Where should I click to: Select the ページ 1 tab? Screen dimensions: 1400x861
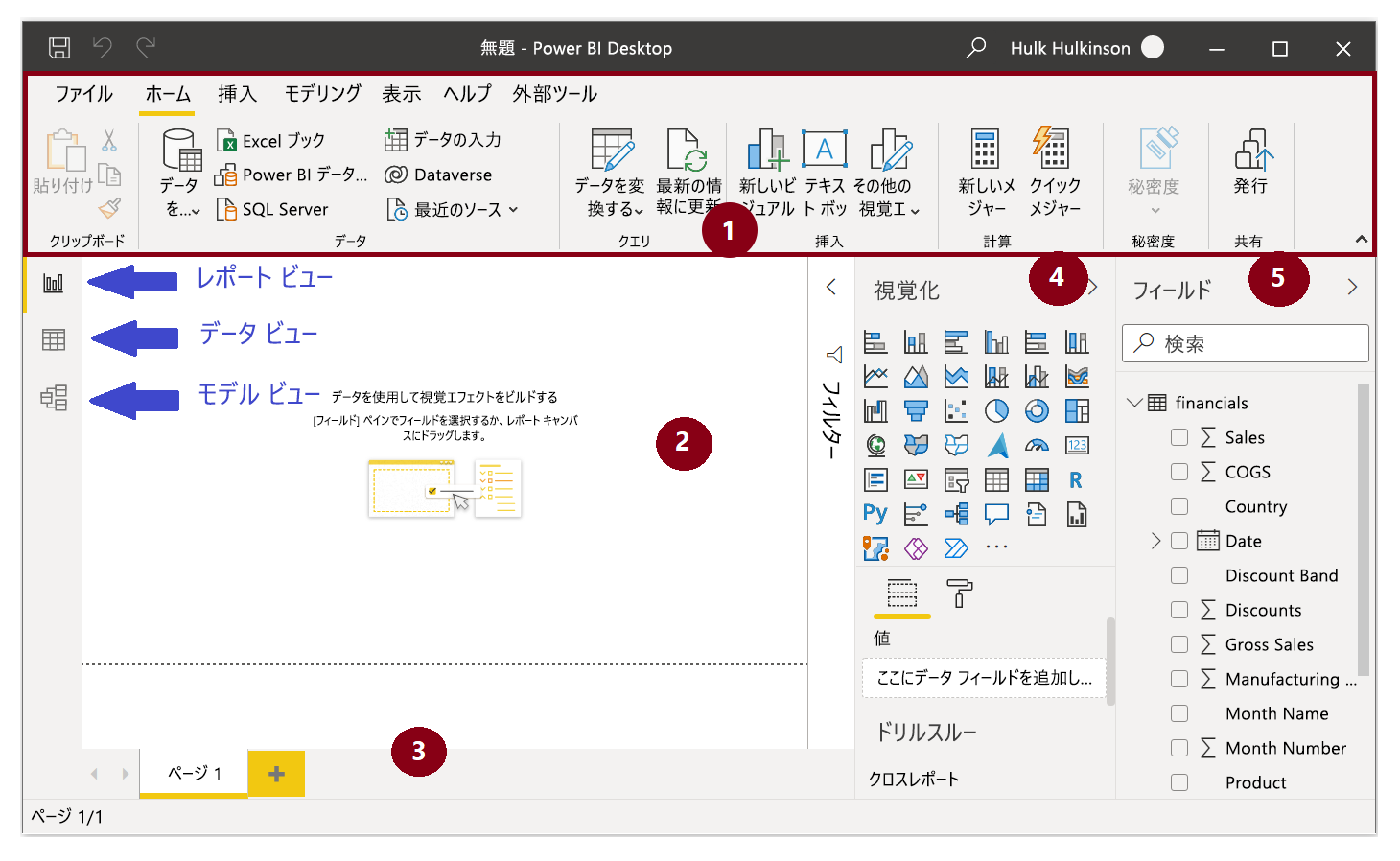pyautogui.click(x=195, y=774)
